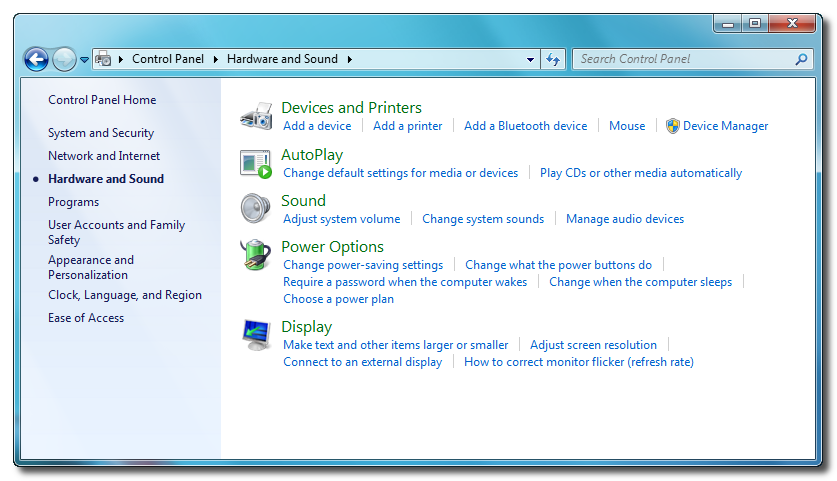
Task: Click Make text and other items larger
Action: [396, 345]
